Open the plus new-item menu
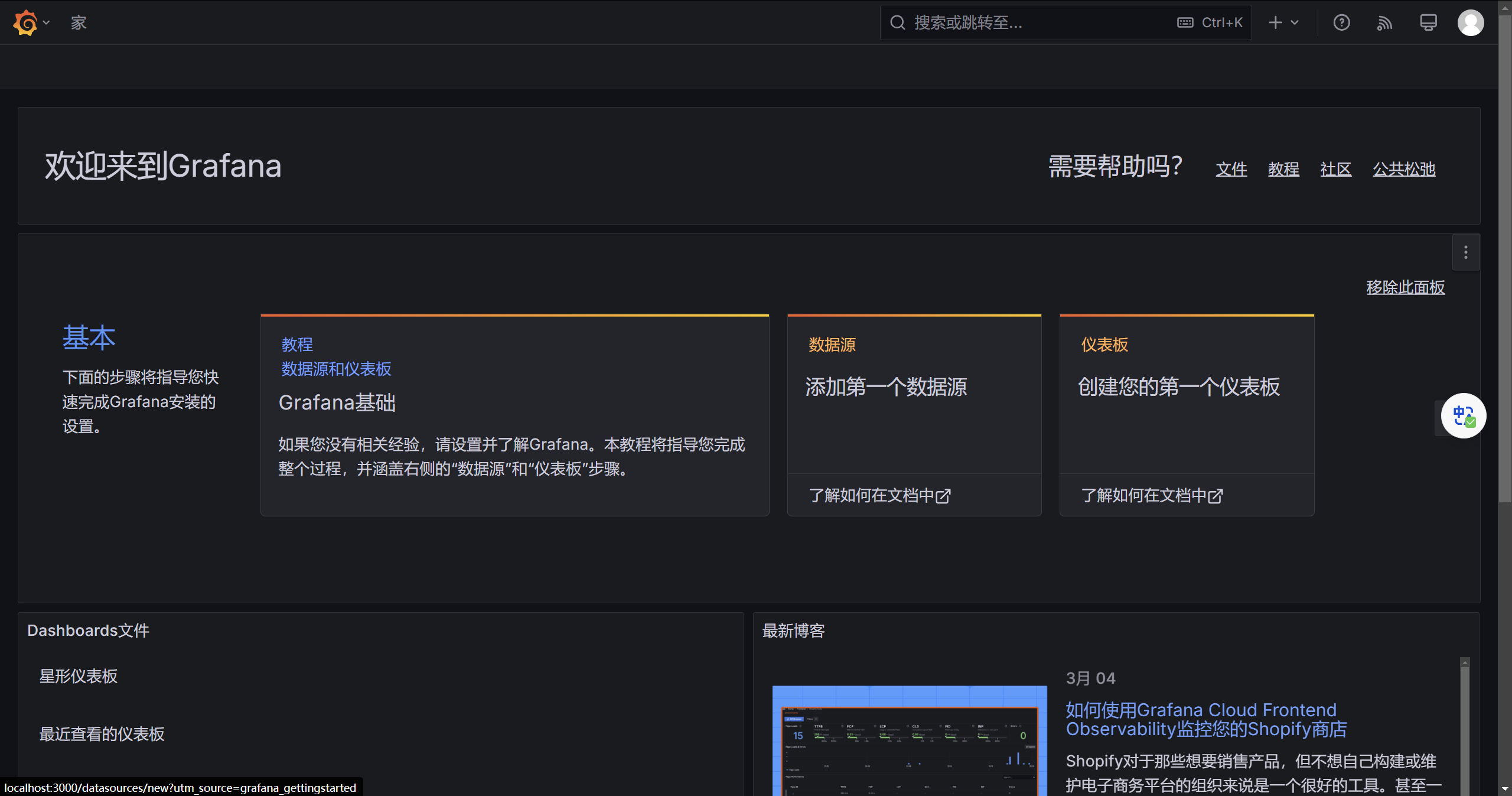 pyautogui.click(x=1284, y=22)
